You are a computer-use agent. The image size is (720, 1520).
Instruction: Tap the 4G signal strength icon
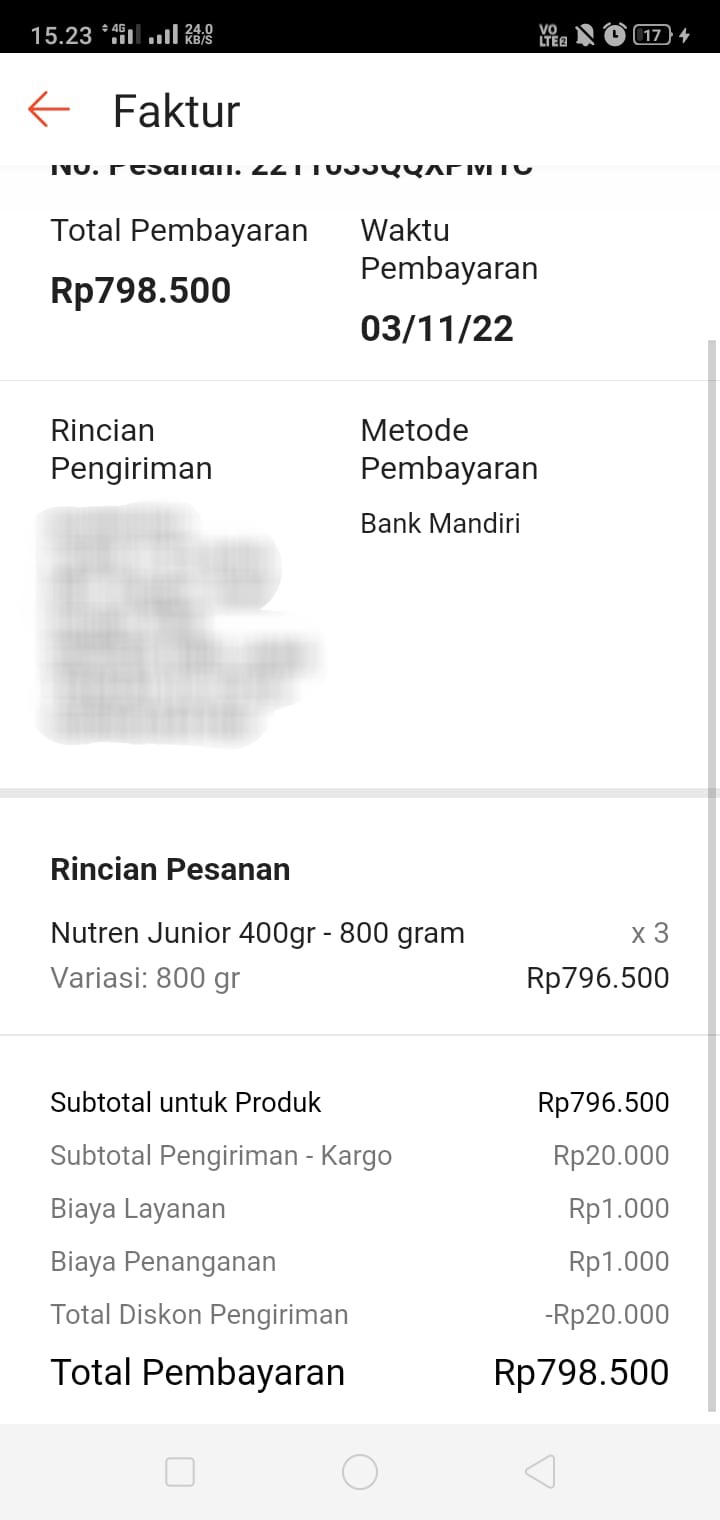click(122, 35)
